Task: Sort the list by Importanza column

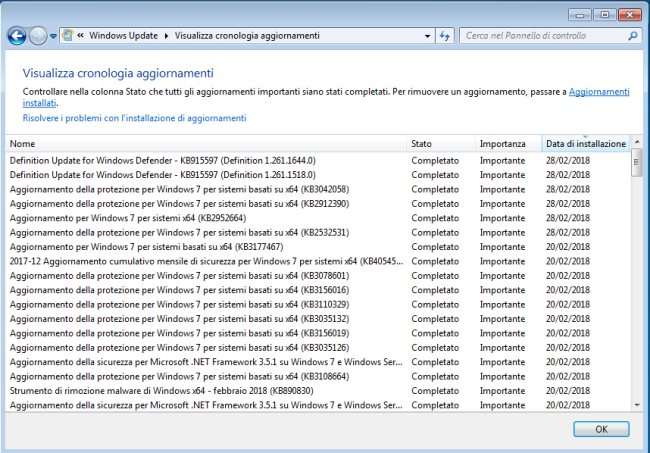Action: (x=508, y=144)
